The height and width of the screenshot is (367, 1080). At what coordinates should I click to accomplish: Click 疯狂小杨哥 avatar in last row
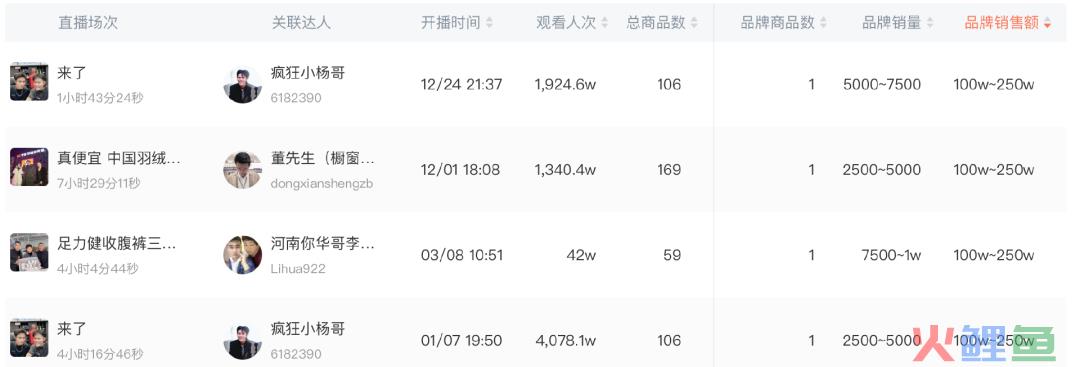pos(242,340)
